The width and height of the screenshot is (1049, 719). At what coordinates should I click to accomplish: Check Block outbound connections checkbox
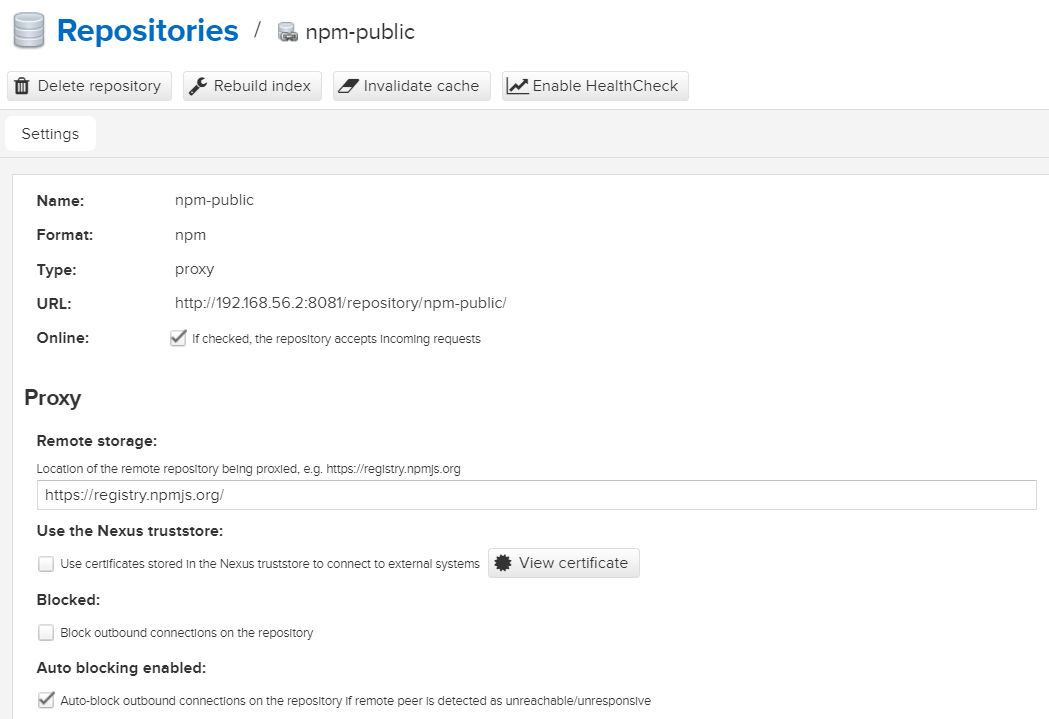(45, 632)
